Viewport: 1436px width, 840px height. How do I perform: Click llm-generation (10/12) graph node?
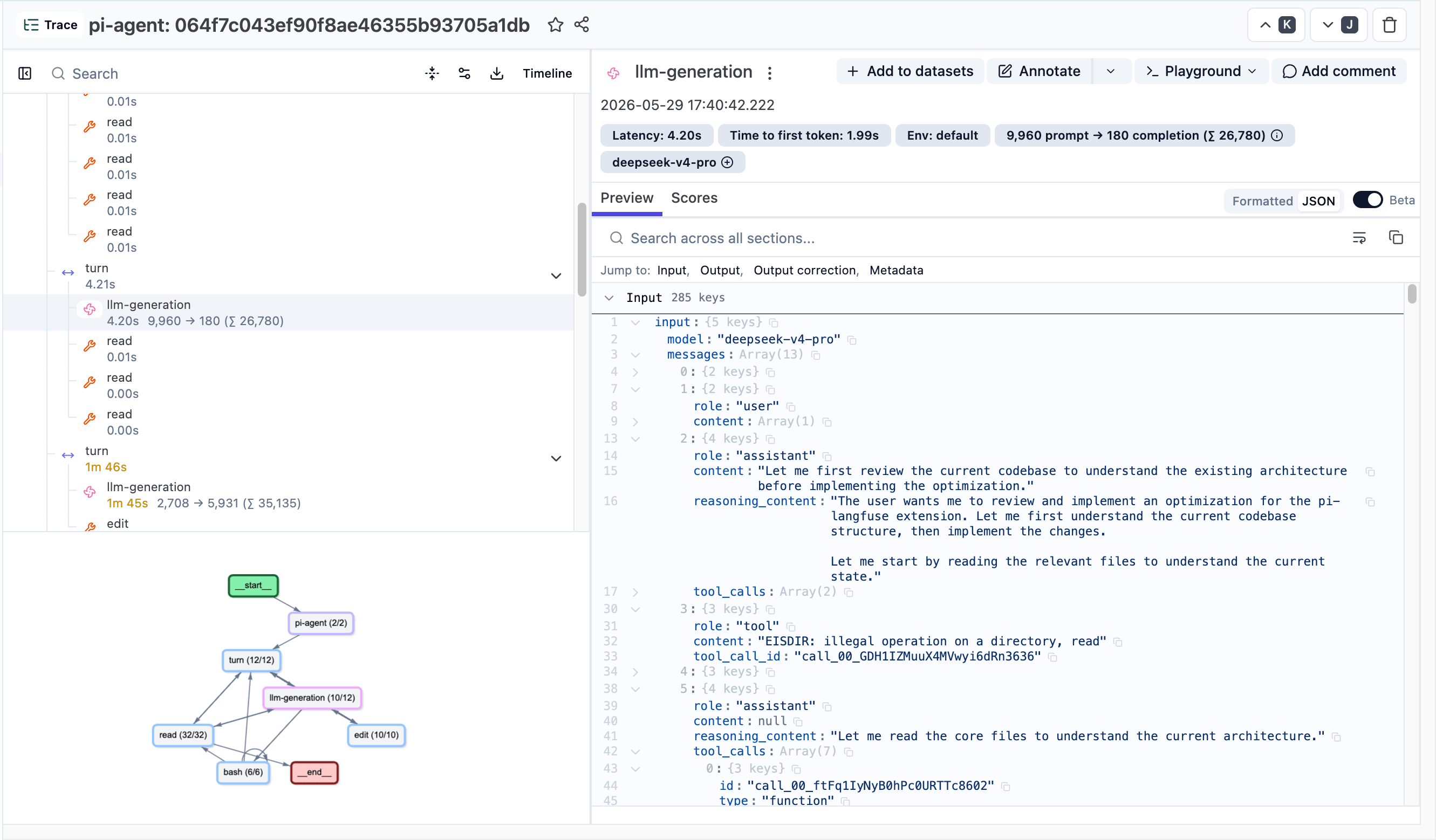coord(312,698)
